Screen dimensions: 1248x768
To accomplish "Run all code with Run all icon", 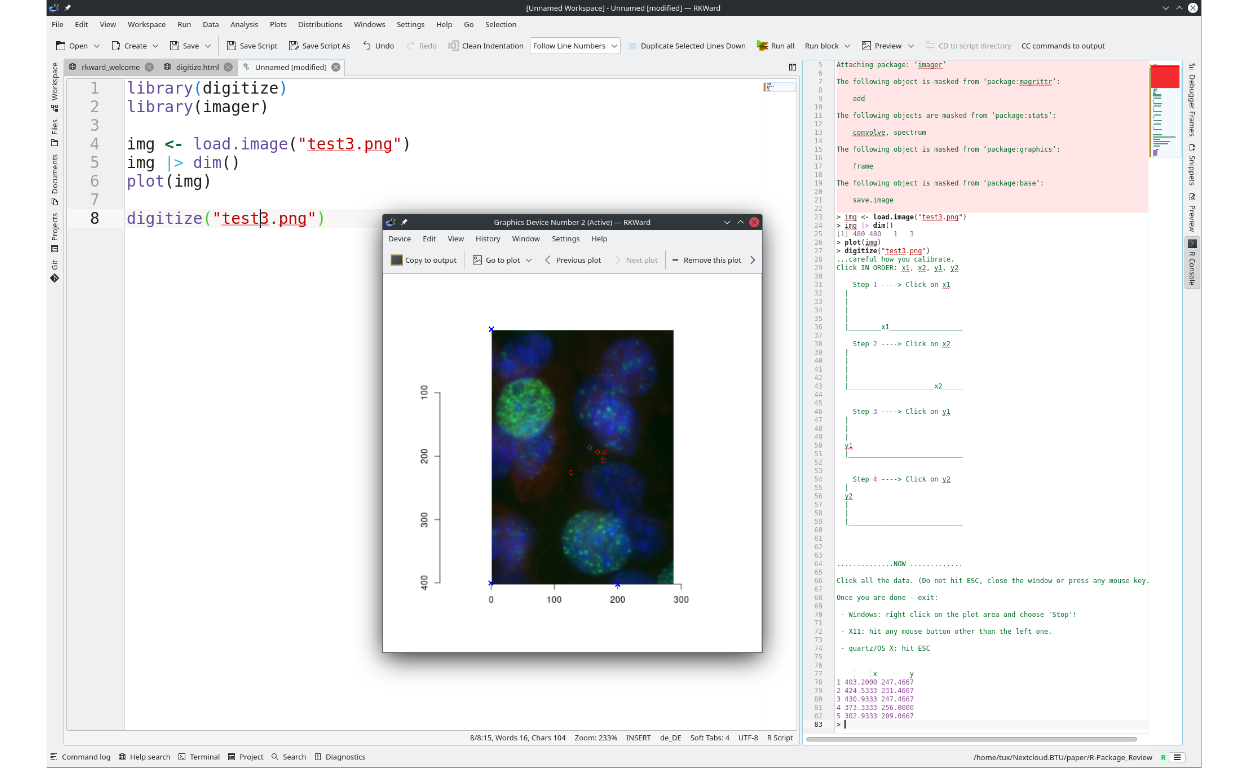I will pos(762,46).
